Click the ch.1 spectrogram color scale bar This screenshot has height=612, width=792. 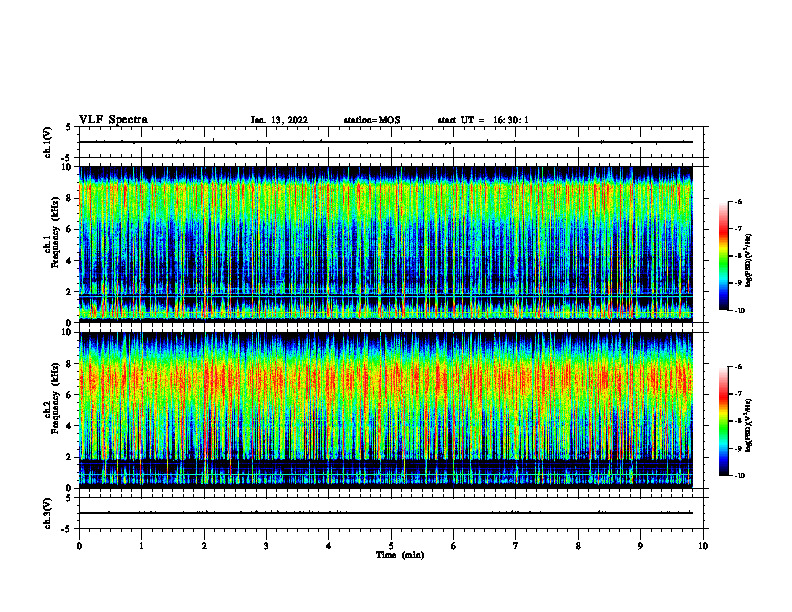[723, 256]
